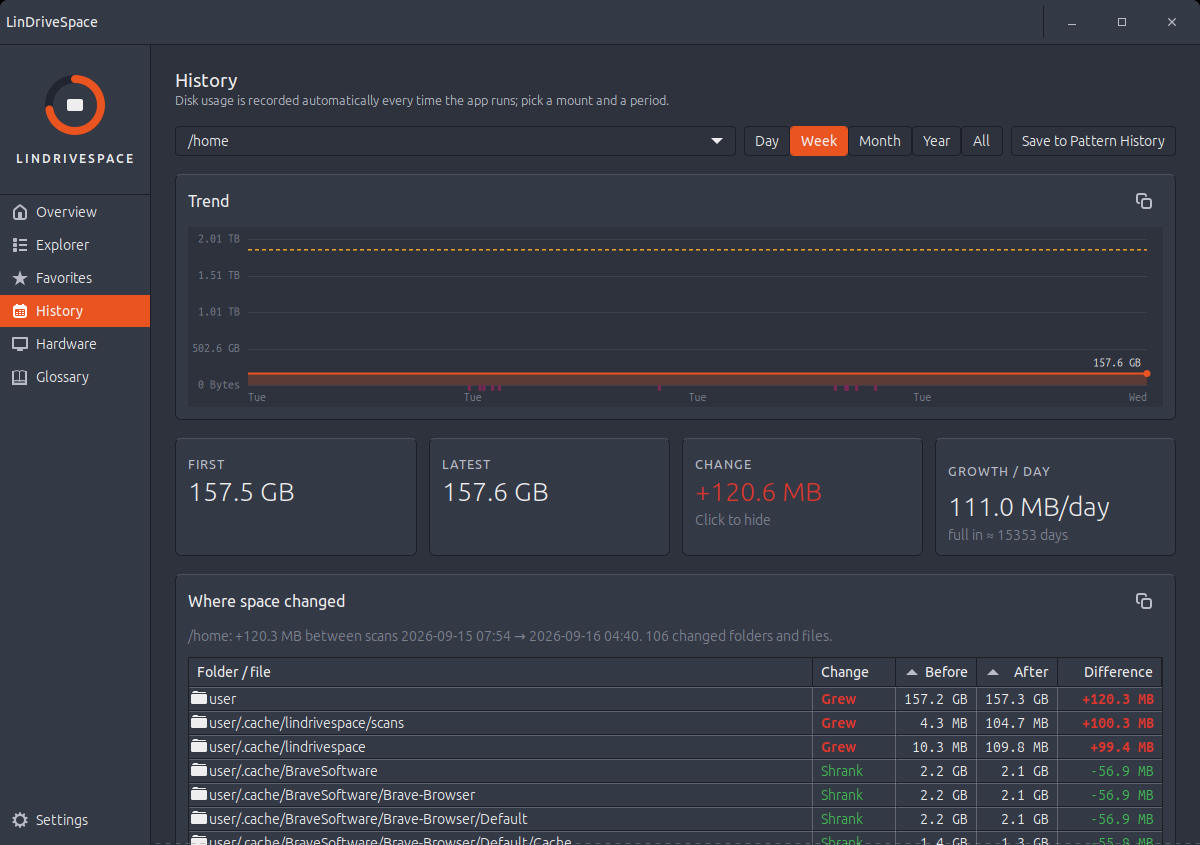Click the Folder / file column header
1200x845 pixels.
click(x=500, y=672)
